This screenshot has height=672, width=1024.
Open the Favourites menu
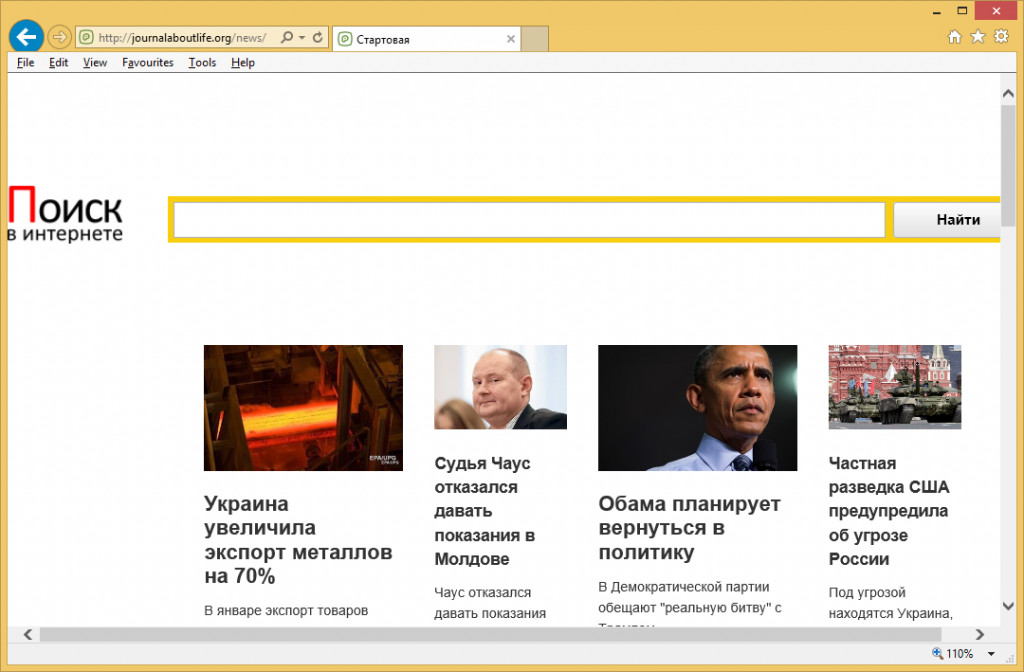click(x=147, y=62)
